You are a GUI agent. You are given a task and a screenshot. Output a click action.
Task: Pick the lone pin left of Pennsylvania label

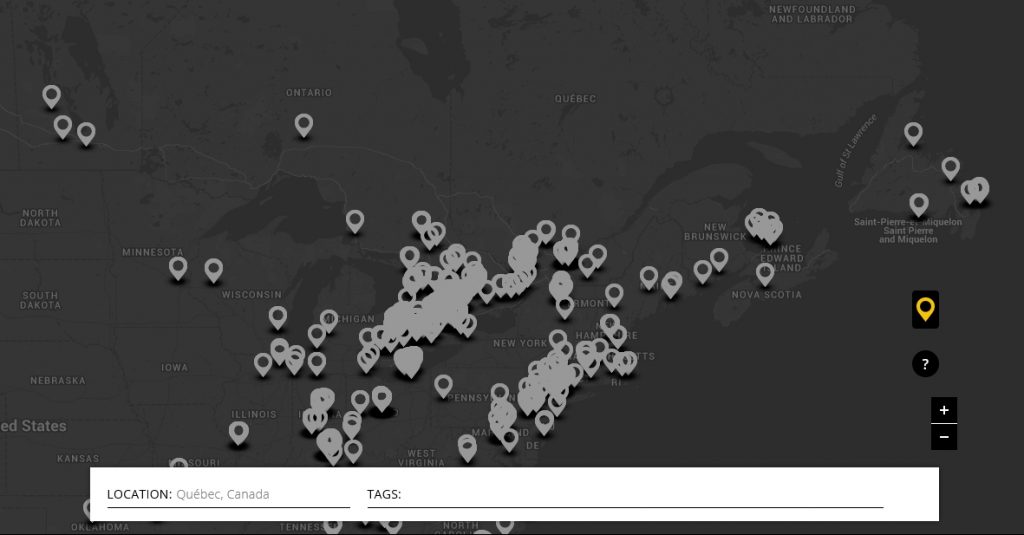tap(443, 384)
